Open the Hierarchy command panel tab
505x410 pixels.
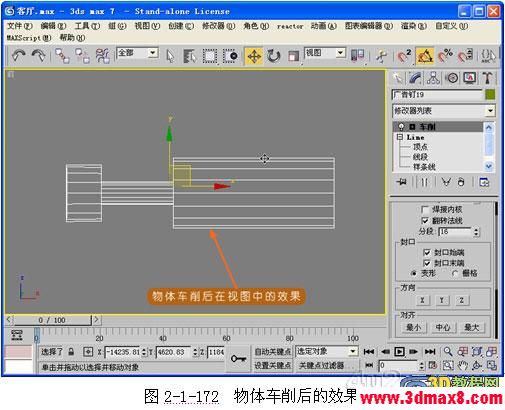click(x=433, y=78)
